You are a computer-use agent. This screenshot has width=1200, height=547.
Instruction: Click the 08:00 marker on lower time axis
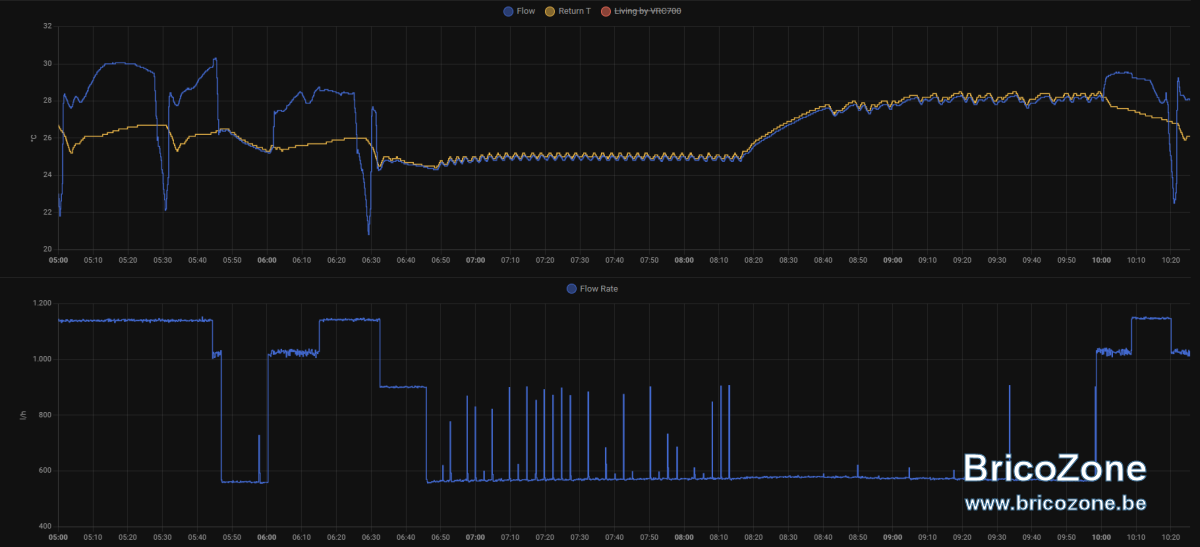tap(684, 538)
